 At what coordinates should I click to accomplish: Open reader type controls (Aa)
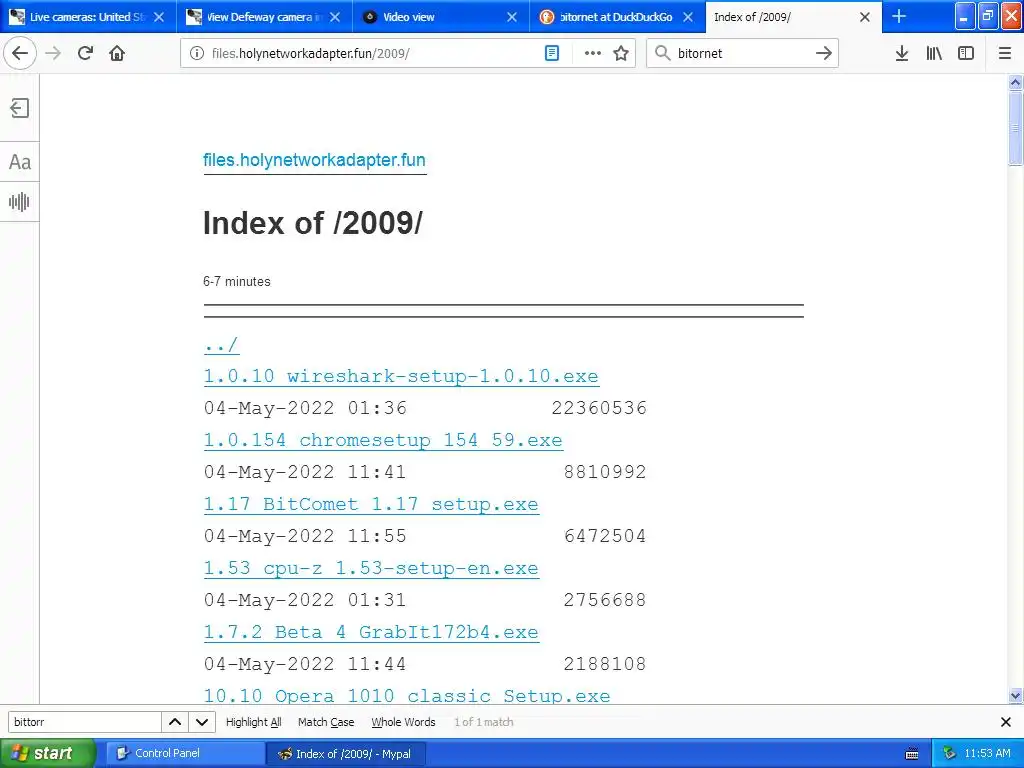coord(20,162)
